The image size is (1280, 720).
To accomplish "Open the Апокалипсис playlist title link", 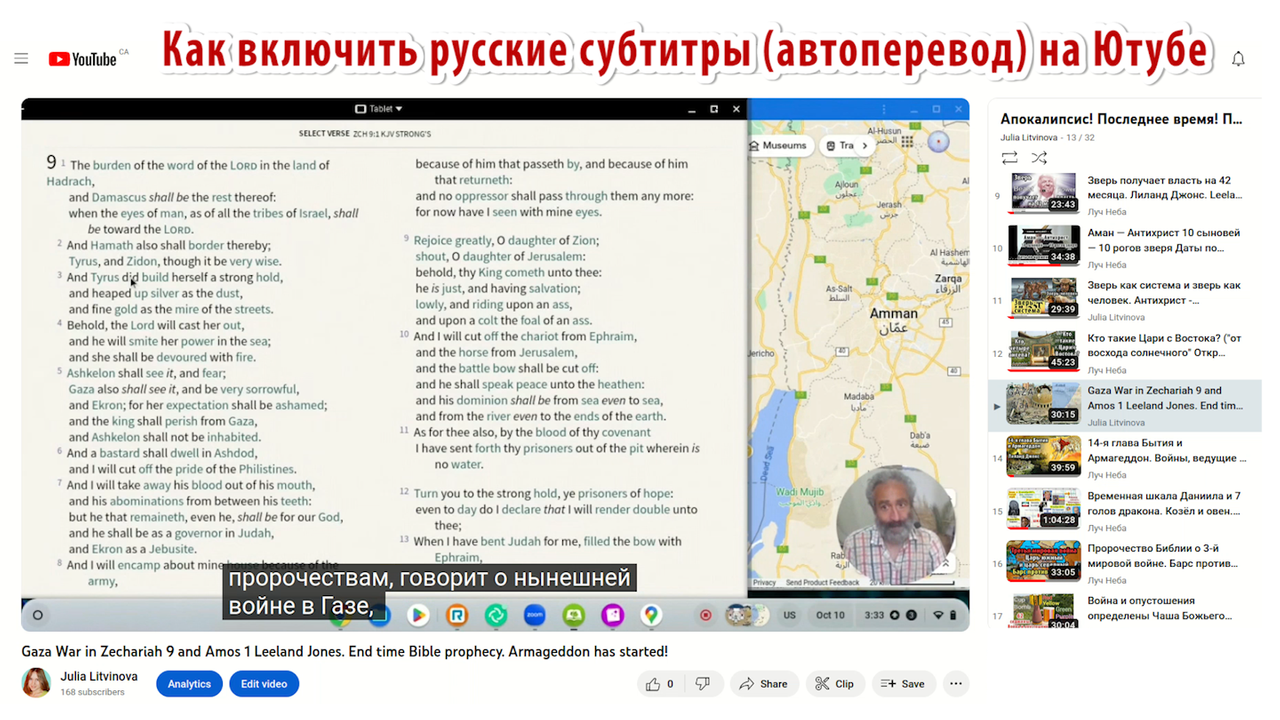I will 1121,119.
